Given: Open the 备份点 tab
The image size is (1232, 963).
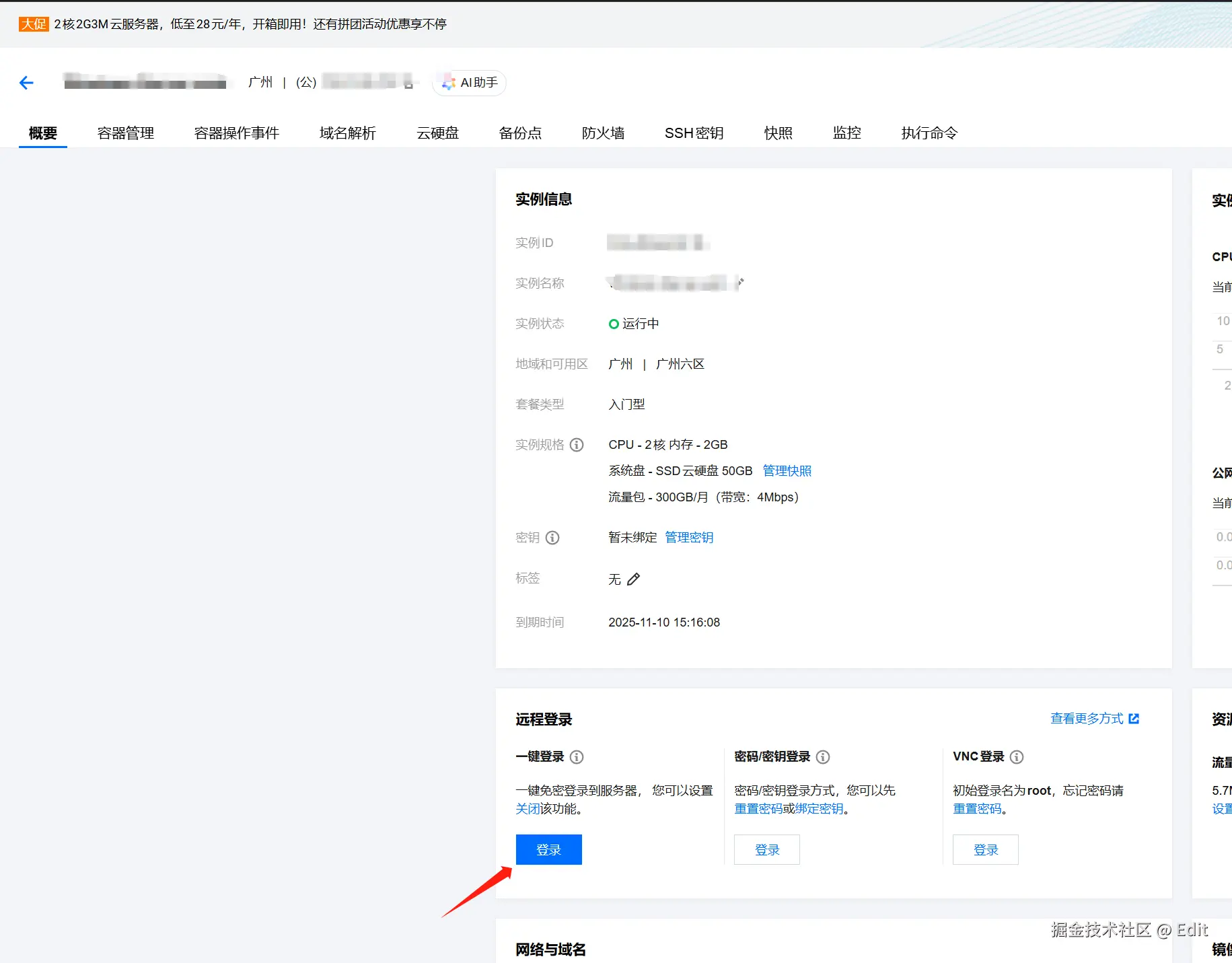Looking at the screenshot, I should tap(520, 133).
